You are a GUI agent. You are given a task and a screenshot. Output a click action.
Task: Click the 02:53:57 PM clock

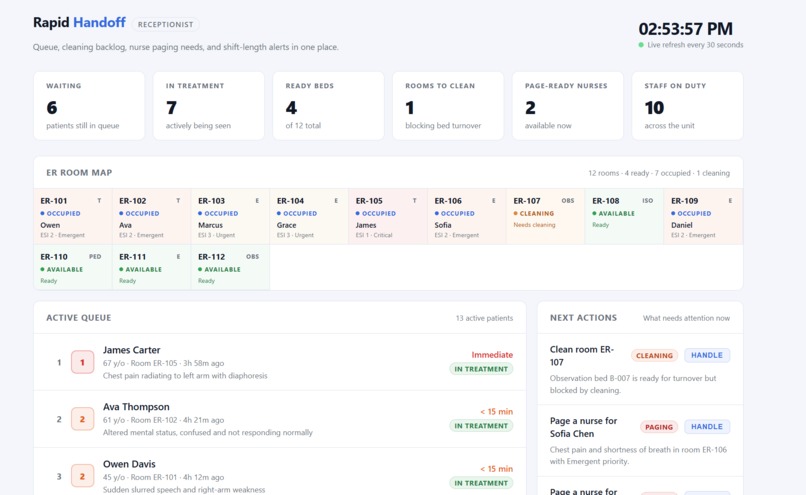[x=686, y=29]
